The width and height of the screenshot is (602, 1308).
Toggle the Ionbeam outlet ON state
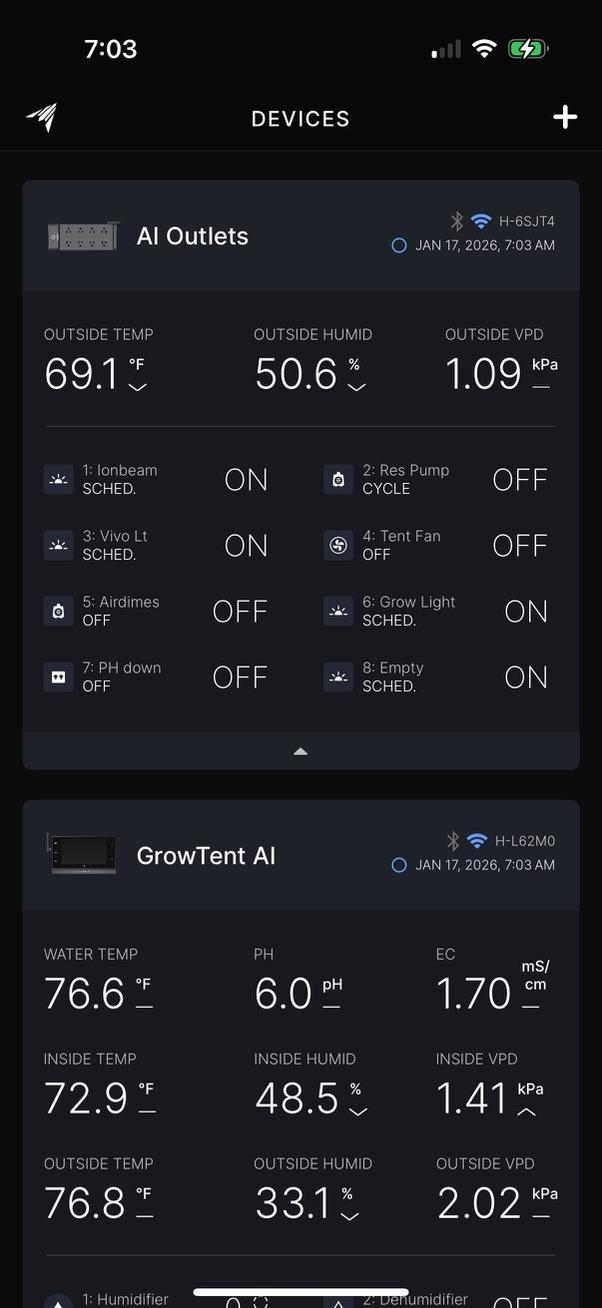[246, 480]
